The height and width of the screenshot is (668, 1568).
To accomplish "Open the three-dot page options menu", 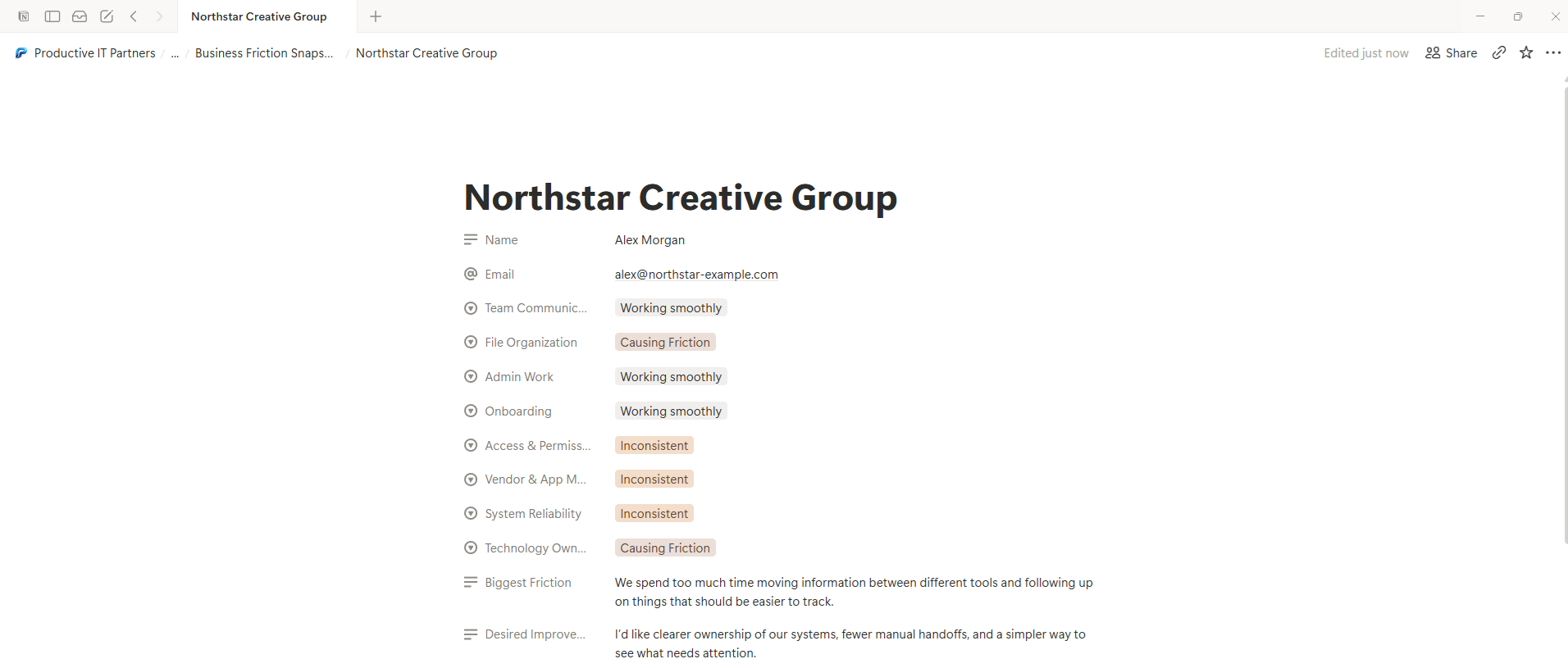I will [1553, 52].
